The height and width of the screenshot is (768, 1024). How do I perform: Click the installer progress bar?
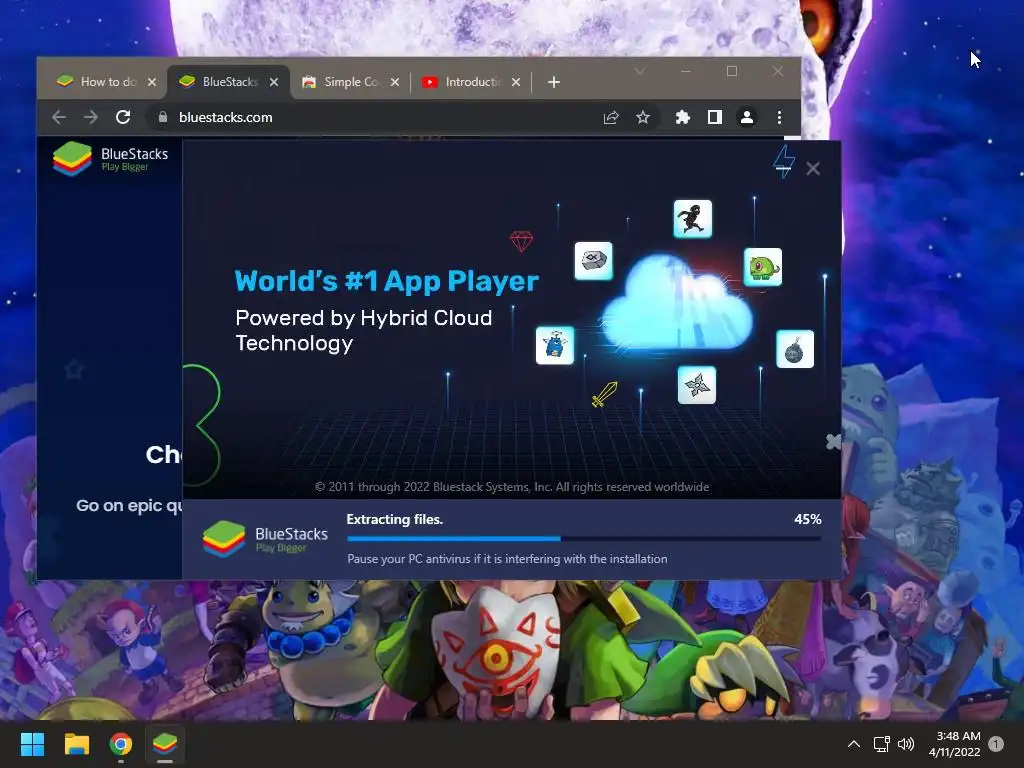tap(584, 539)
